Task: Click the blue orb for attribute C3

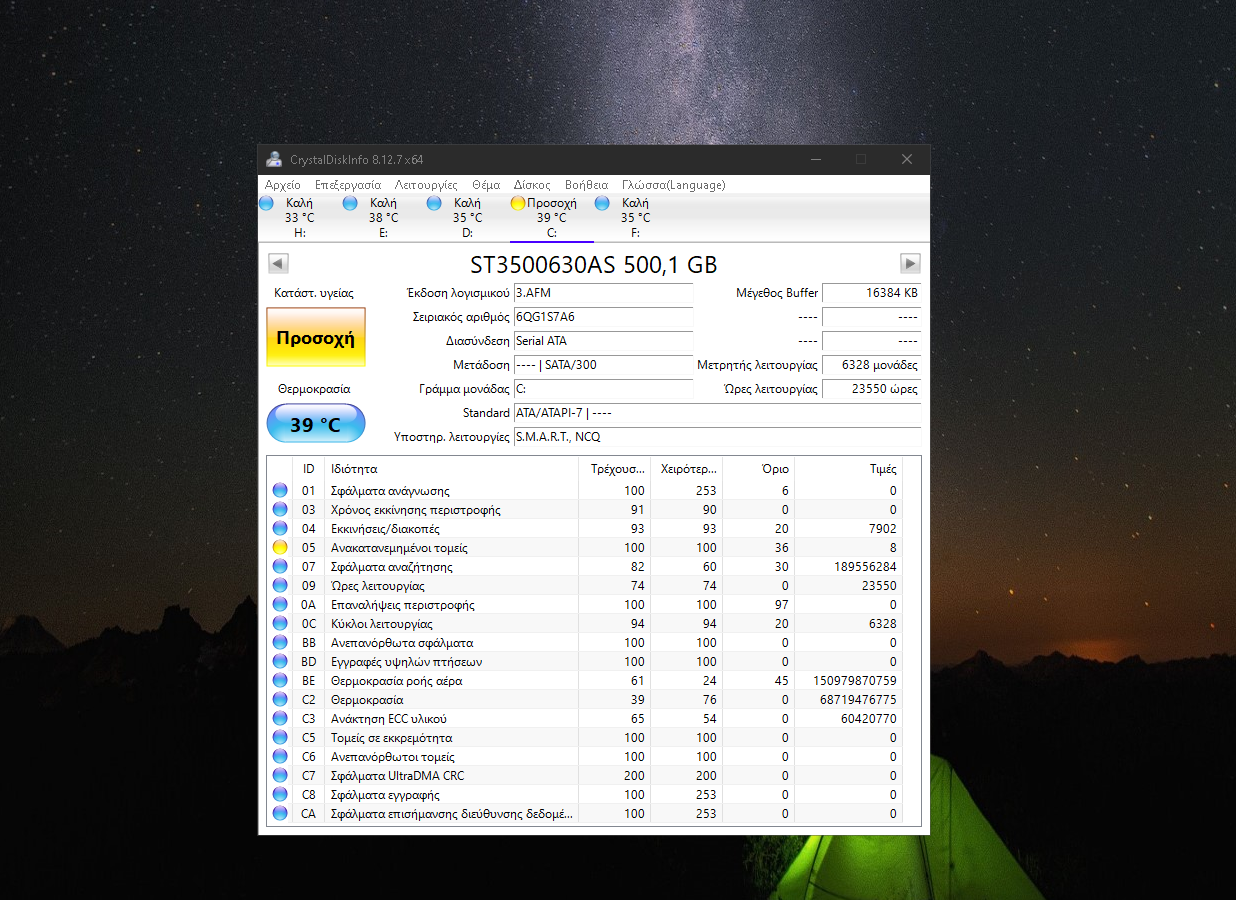Action: pyautogui.click(x=280, y=718)
